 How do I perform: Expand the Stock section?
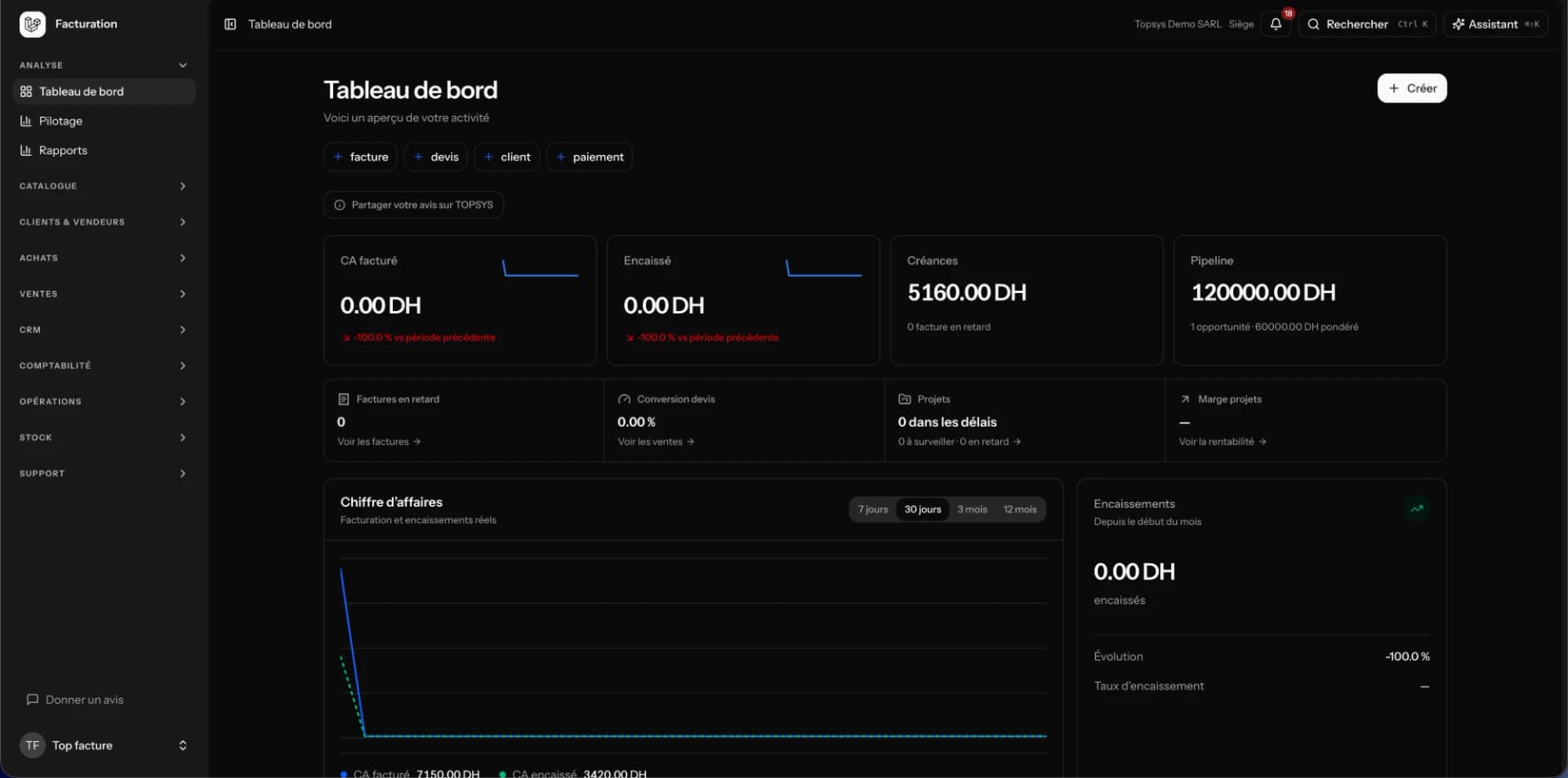pyautogui.click(x=105, y=438)
